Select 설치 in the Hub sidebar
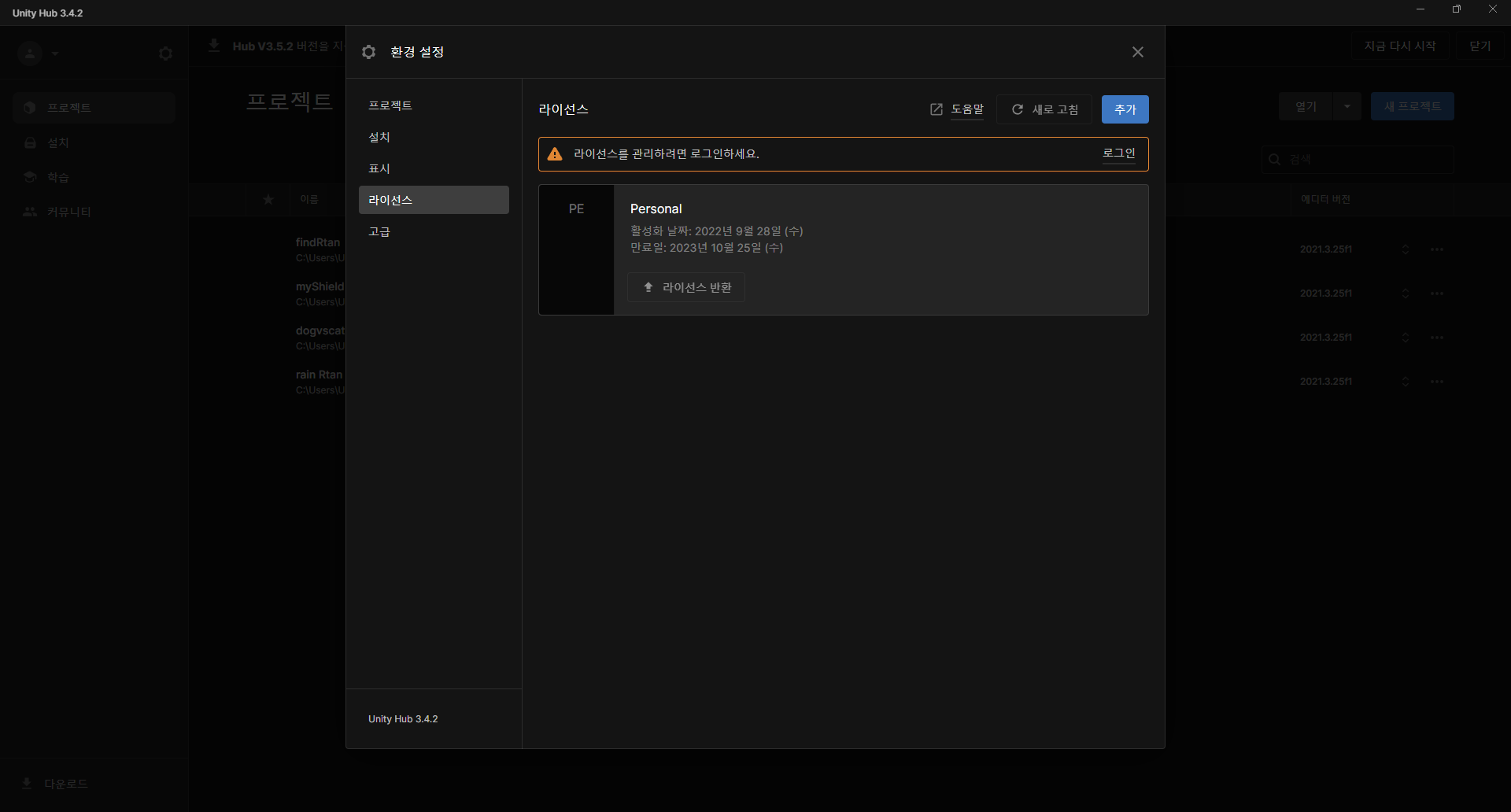 point(94,142)
